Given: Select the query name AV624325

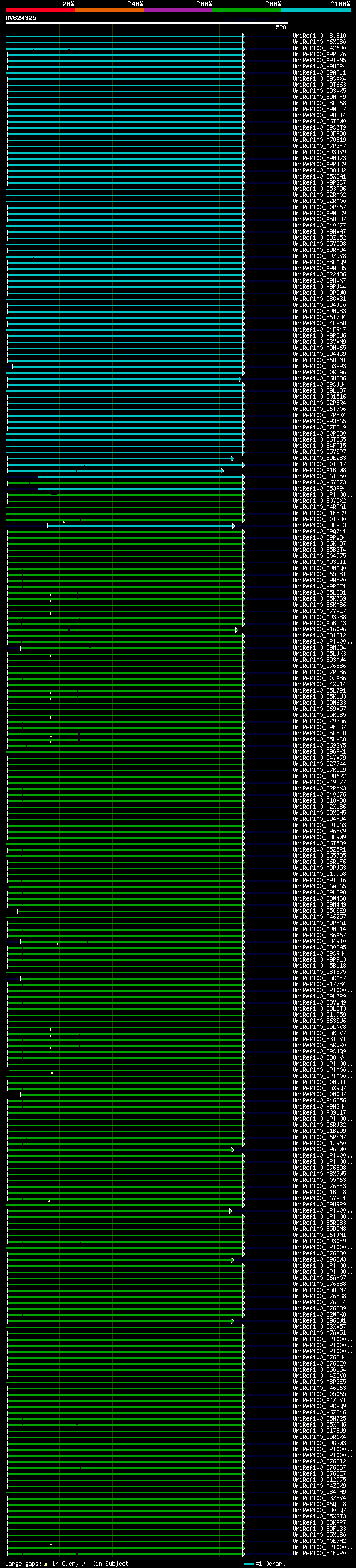Looking at the screenshot, I should click(x=21, y=18).
